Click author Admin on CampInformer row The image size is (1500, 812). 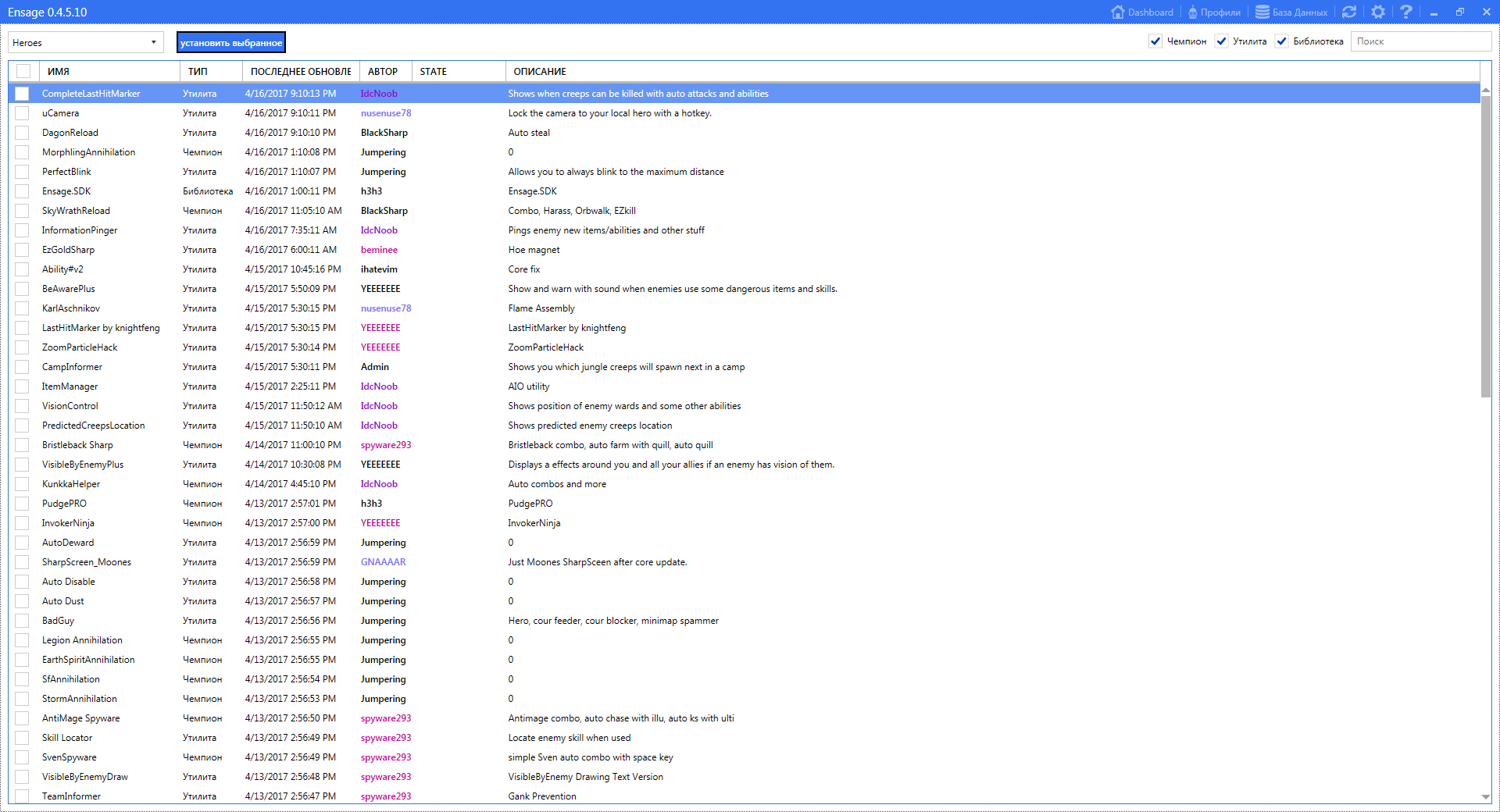tap(375, 367)
